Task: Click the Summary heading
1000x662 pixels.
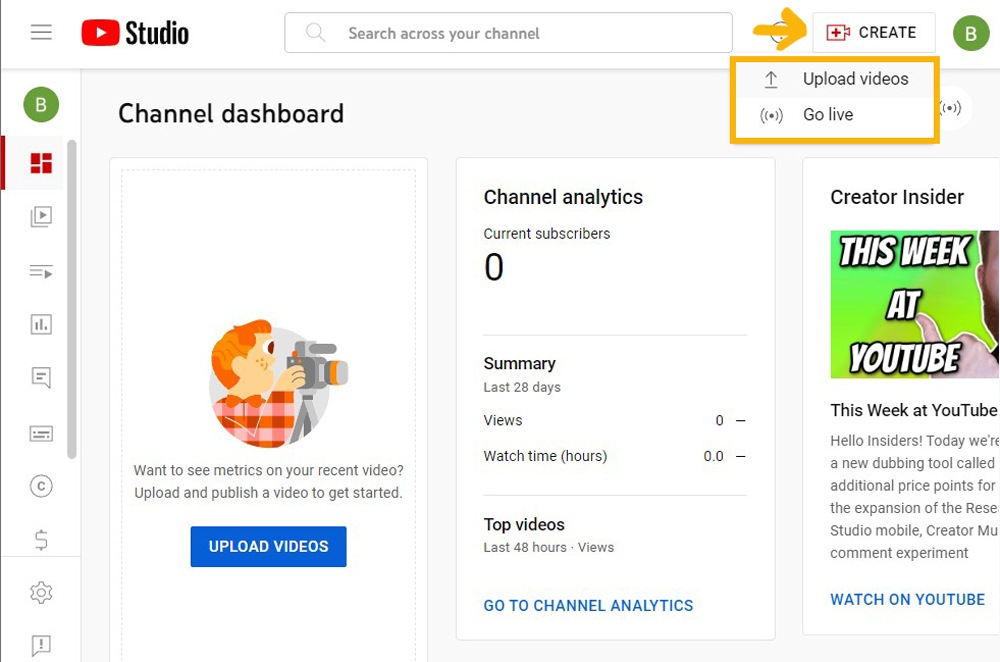Action: (x=519, y=364)
